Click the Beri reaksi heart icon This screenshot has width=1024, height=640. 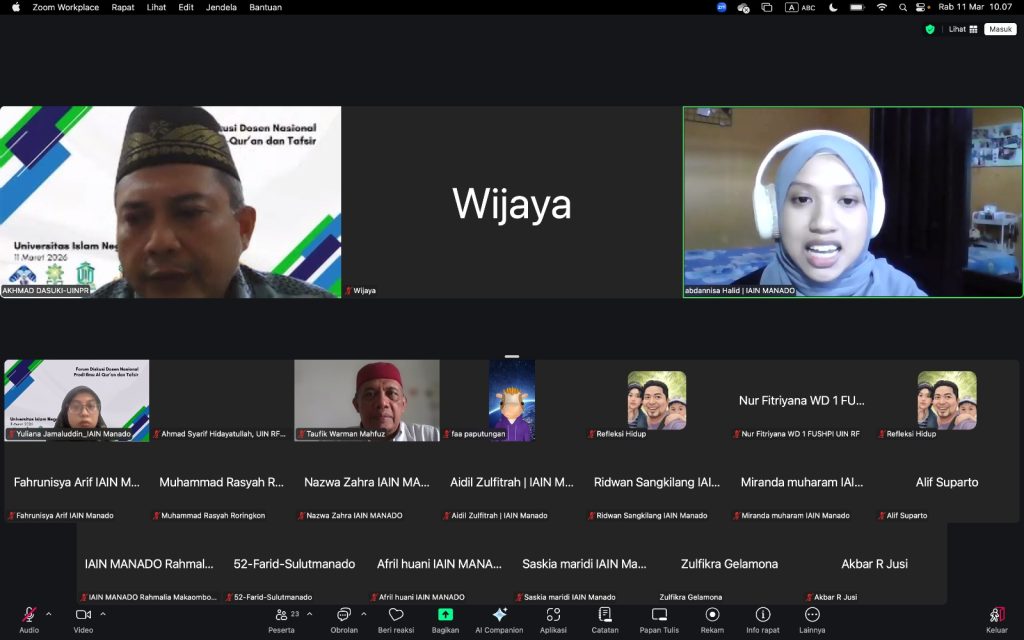click(x=396, y=615)
